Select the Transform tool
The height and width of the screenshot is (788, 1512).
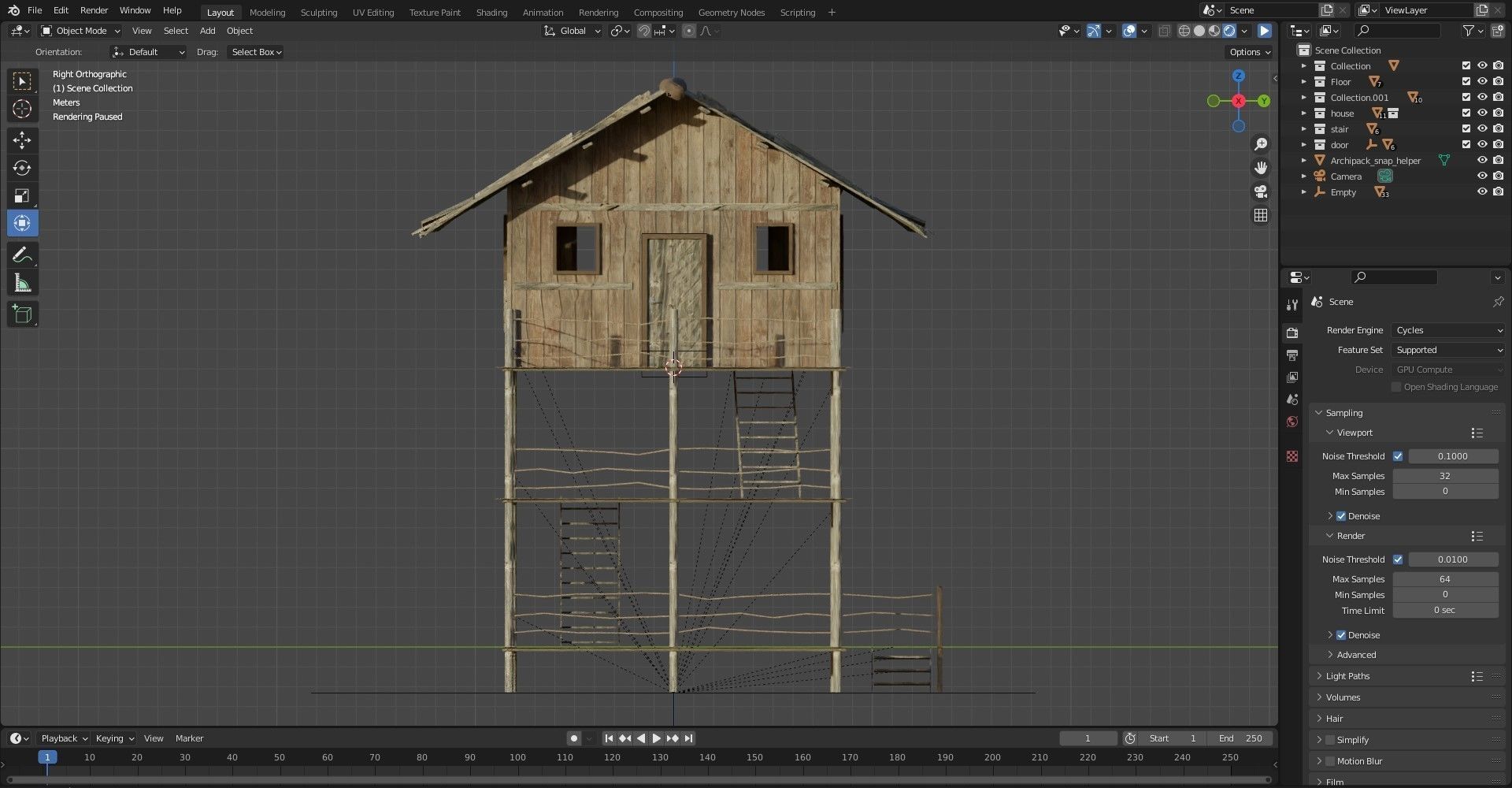(x=22, y=223)
